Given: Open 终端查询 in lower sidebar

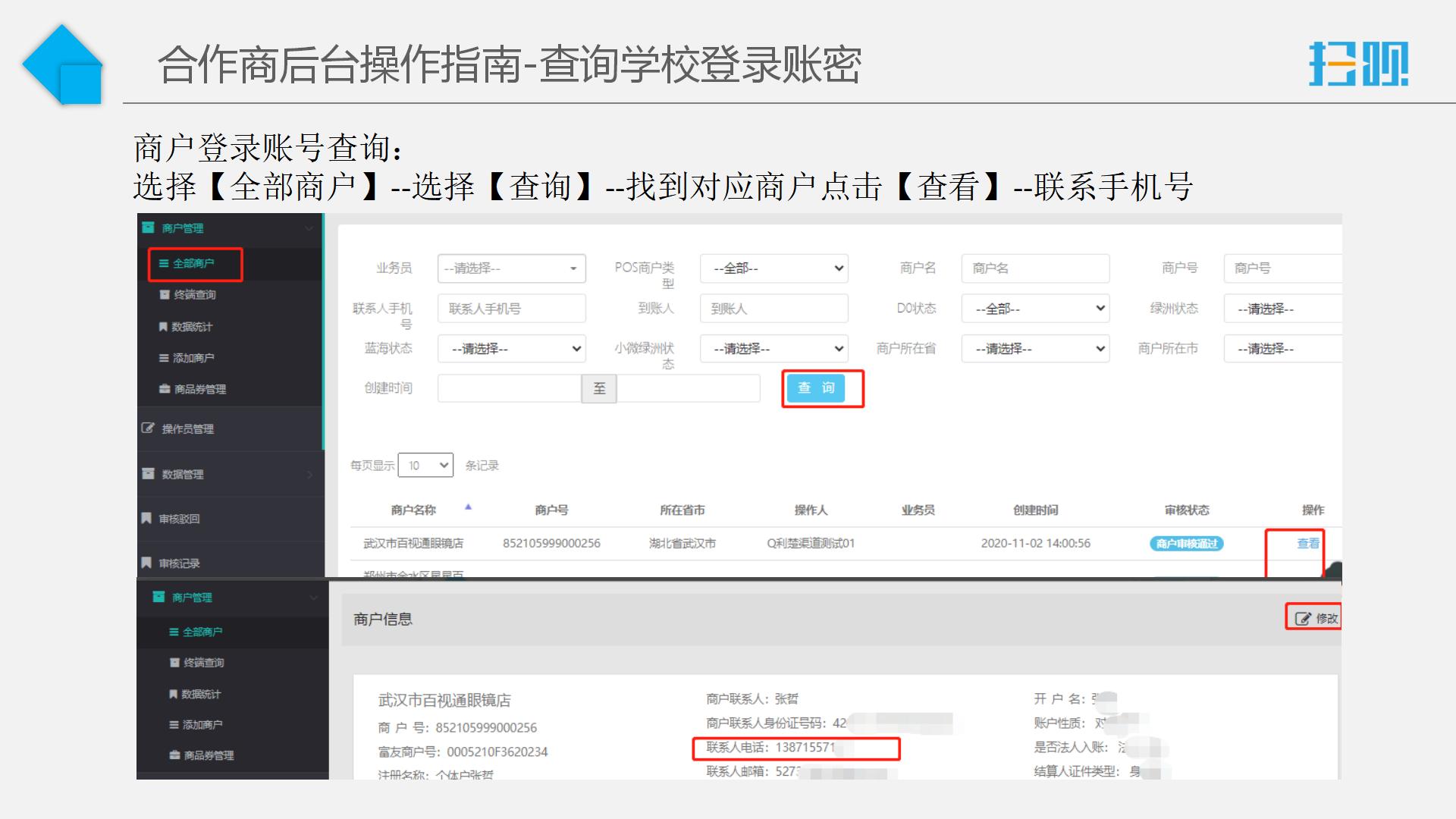Looking at the screenshot, I should tap(197, 663).
